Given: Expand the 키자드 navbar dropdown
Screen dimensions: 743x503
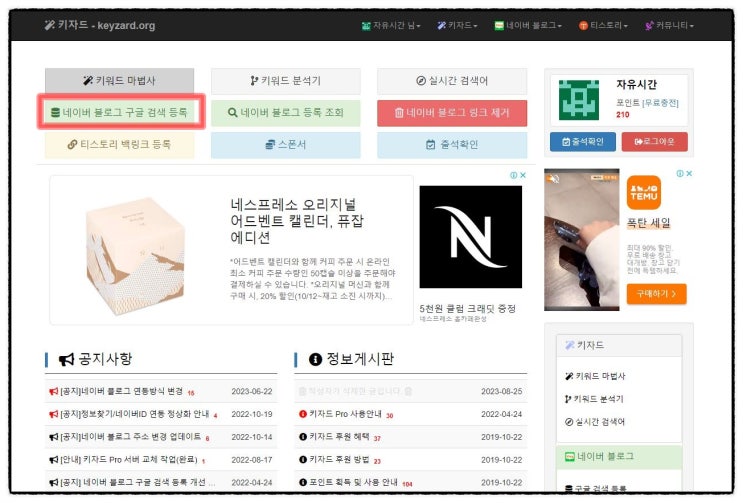Looking at the screenshot, I should pyautogui.click(x=457, y=25).
